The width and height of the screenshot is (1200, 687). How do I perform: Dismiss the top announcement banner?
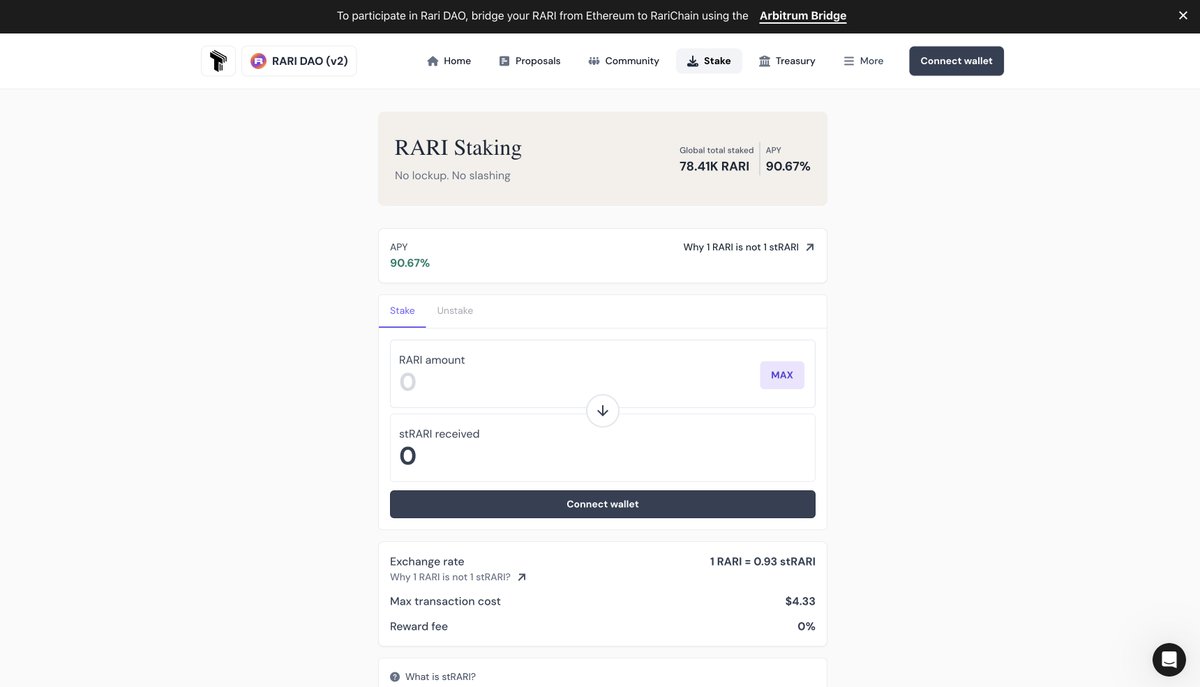click(1183, 16)
